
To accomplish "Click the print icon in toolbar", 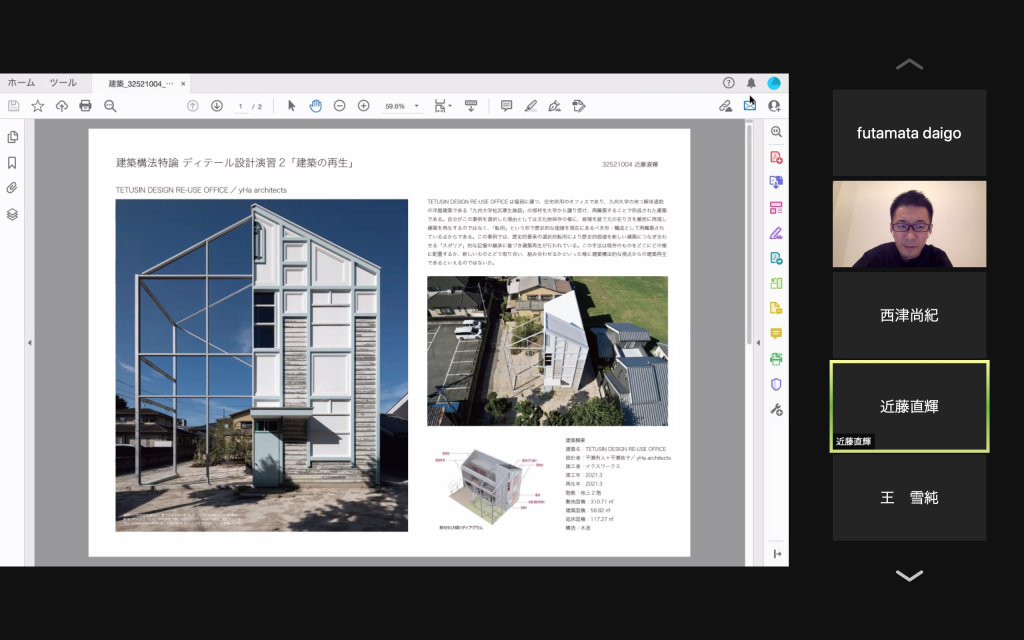I will 85,106.
